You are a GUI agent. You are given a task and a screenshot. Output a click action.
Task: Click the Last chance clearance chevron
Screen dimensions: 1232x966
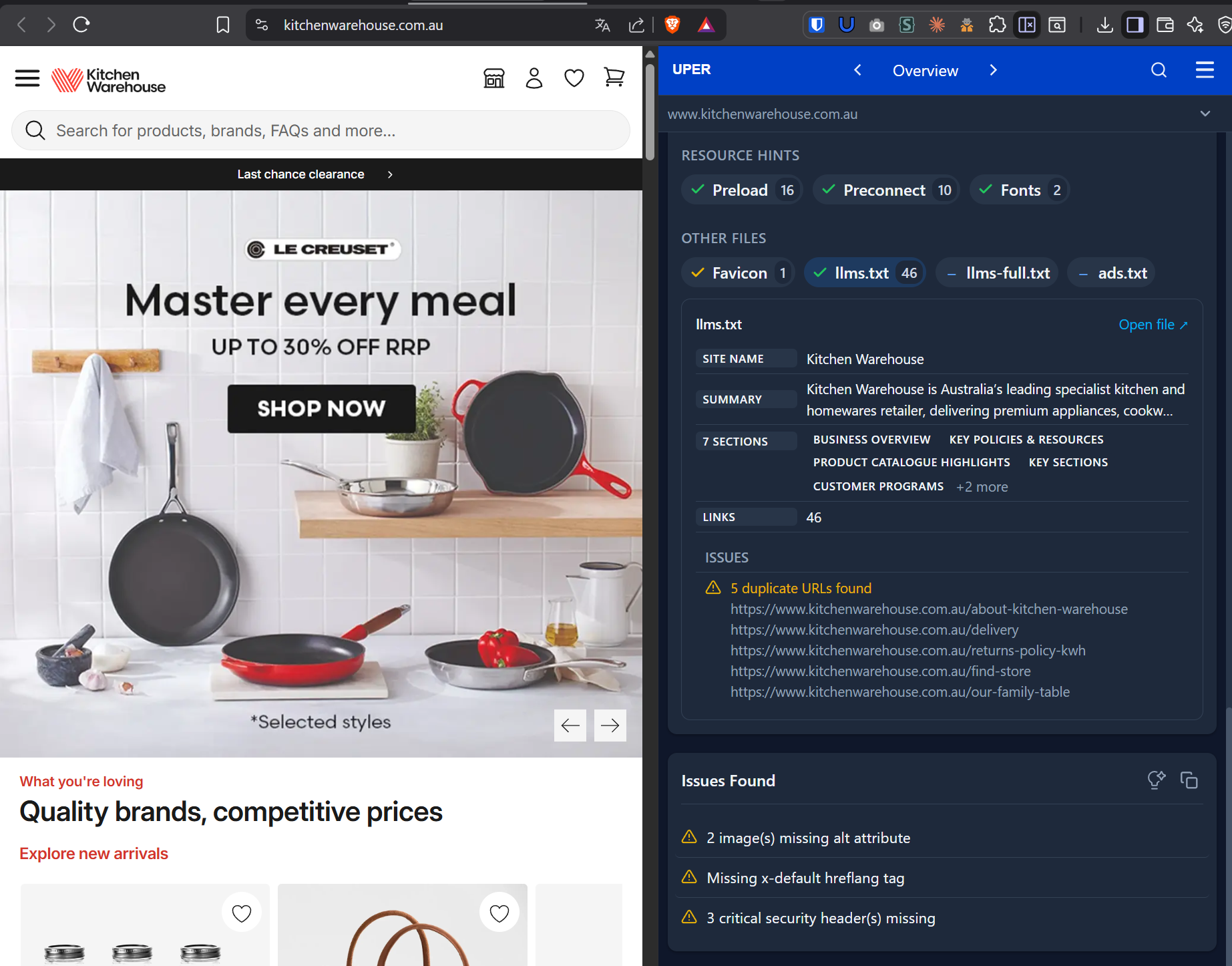[x=391, y=174]
